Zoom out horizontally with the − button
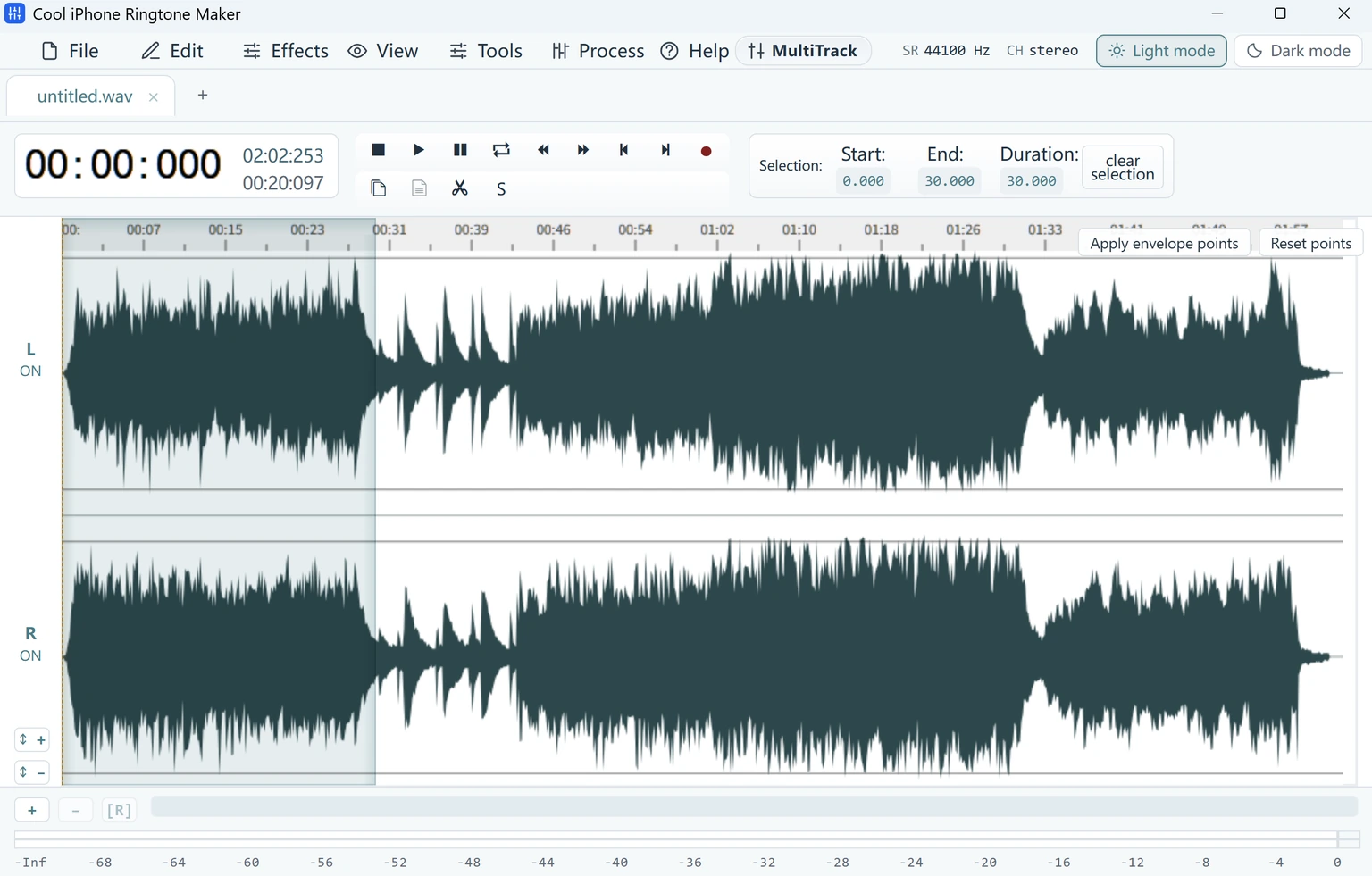The width and height of the screenshot is (1372, 876). tap(76, 811)
